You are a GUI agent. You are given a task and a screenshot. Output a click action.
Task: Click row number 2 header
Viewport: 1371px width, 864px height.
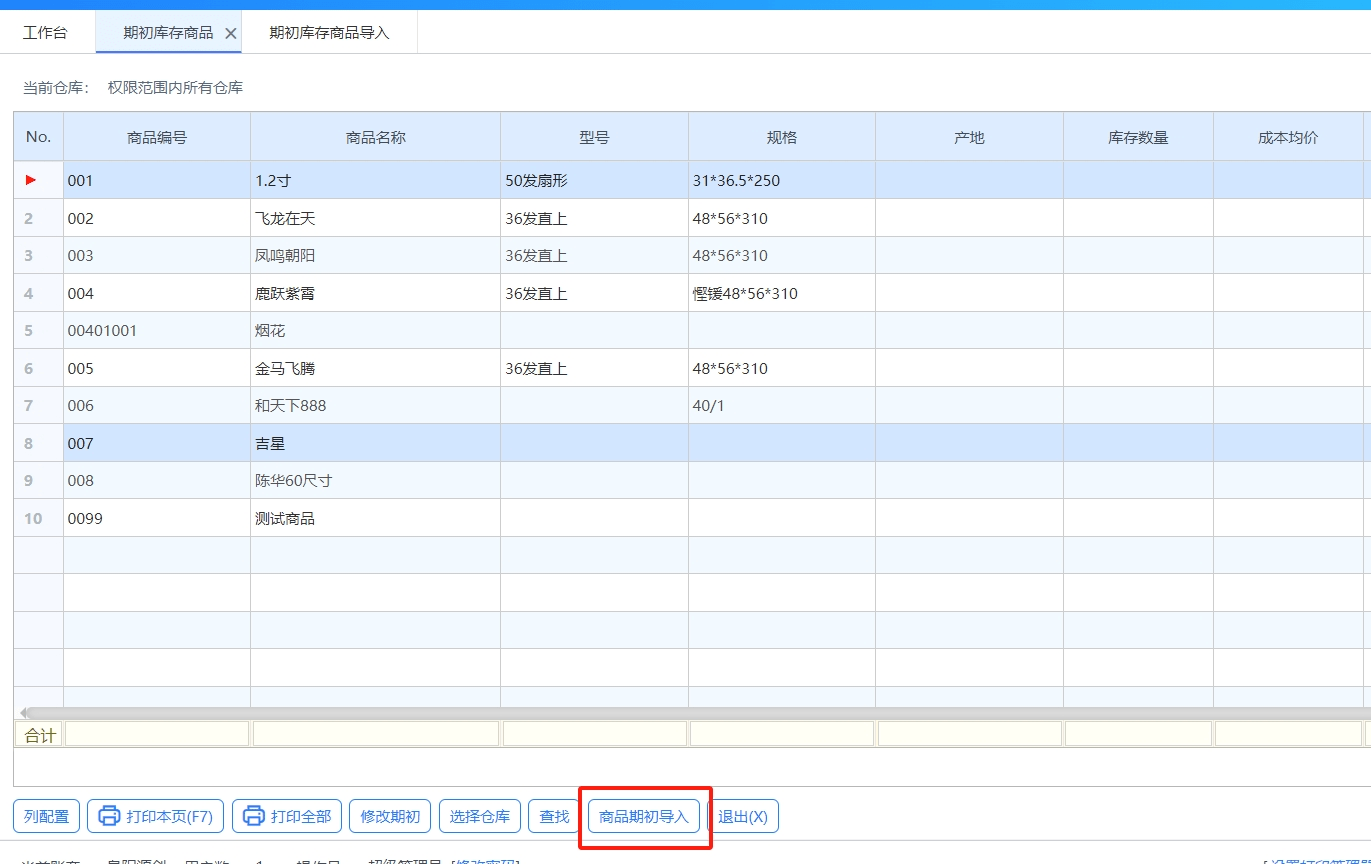[x=38, y=218]
